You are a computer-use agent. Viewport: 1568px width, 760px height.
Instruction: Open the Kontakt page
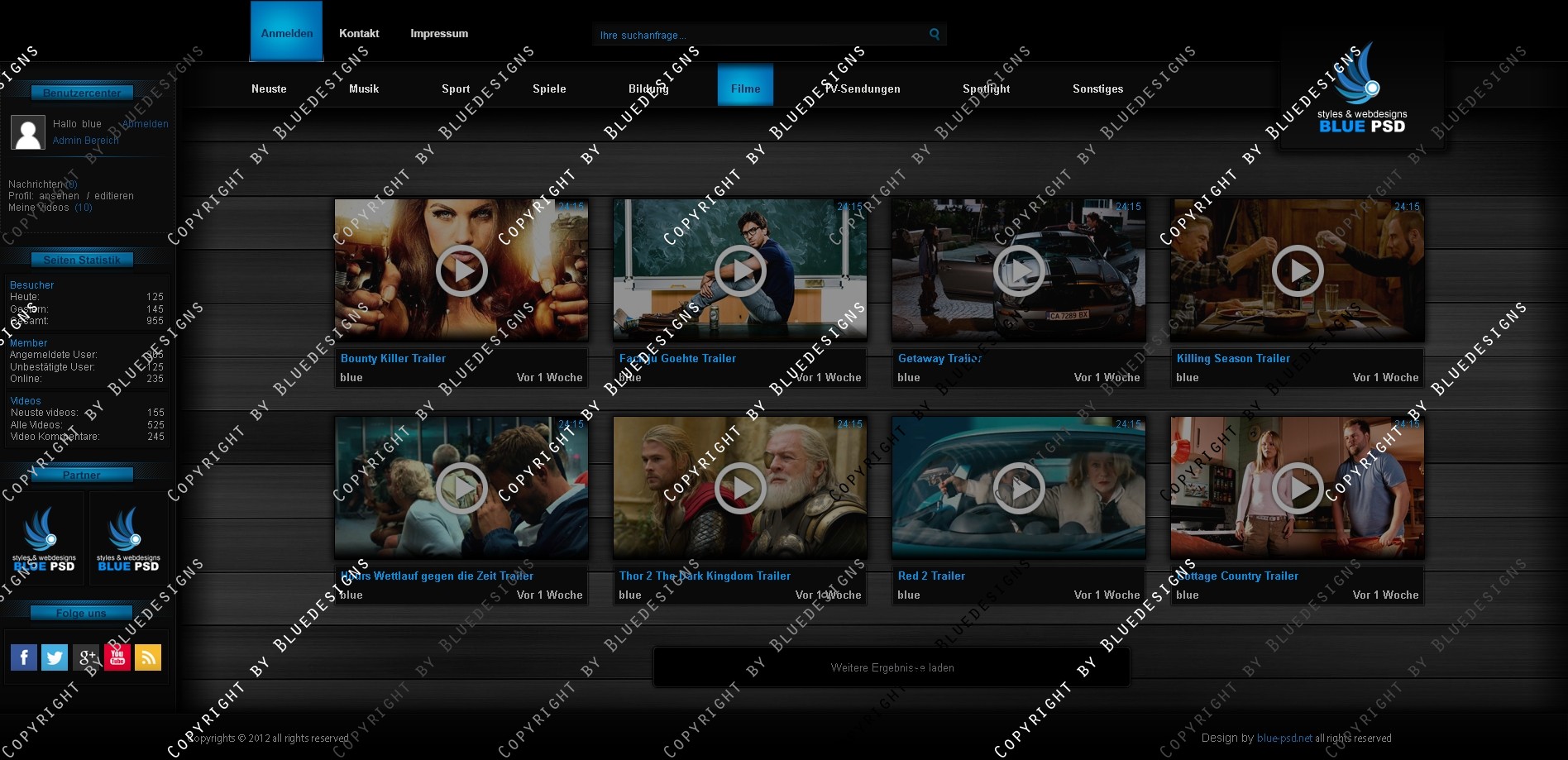tap(359, 34)
